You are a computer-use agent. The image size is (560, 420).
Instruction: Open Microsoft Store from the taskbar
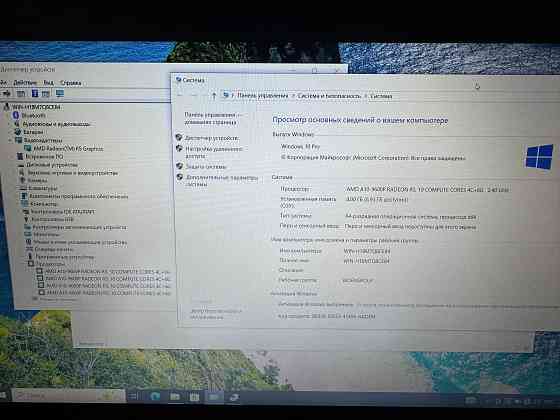[194, 396]
